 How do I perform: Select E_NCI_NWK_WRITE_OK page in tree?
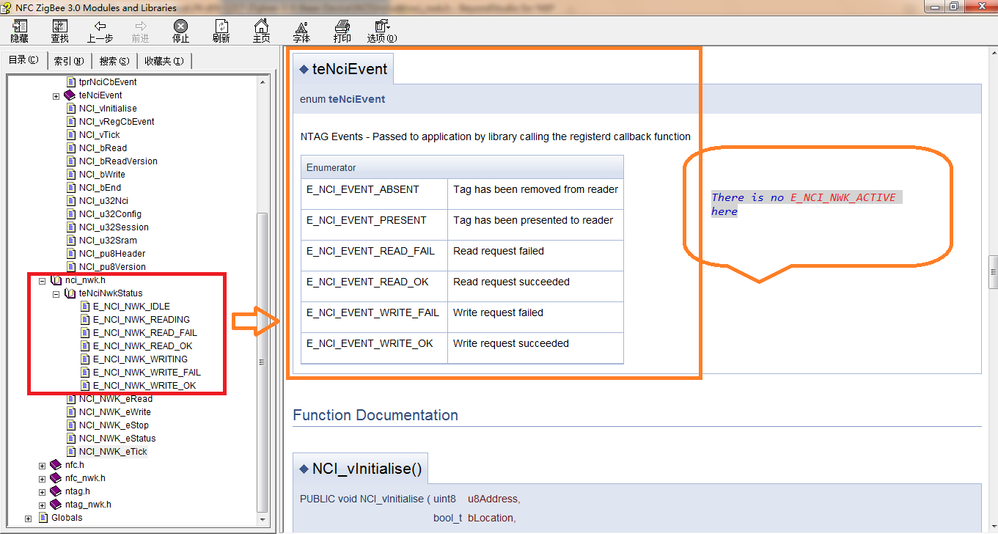tap(144, 386)
